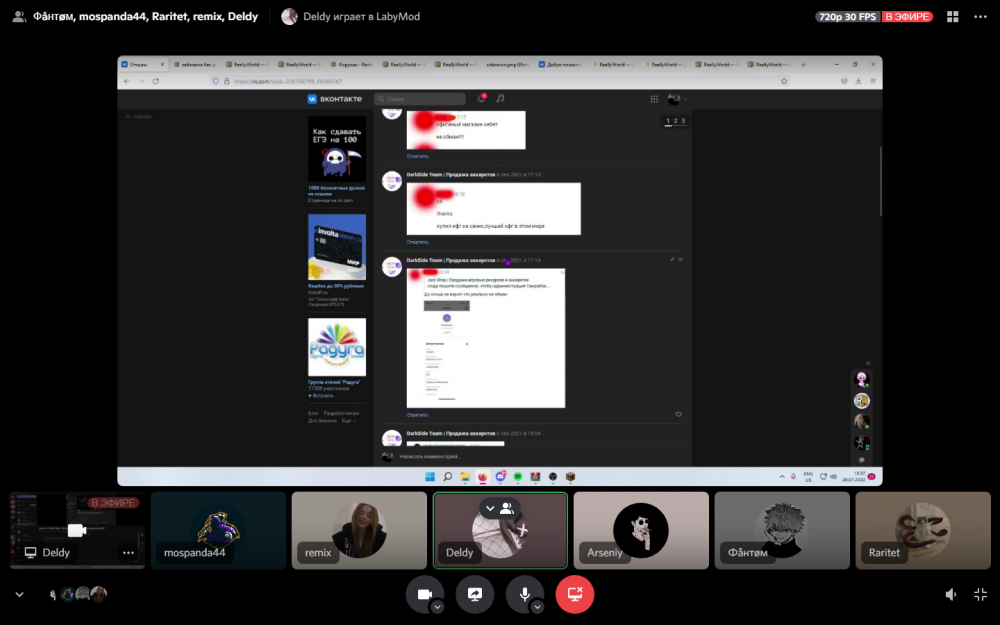Open camera settings dropdown arrow
This screenshot has height=625, width=1000.
[438, 607]
